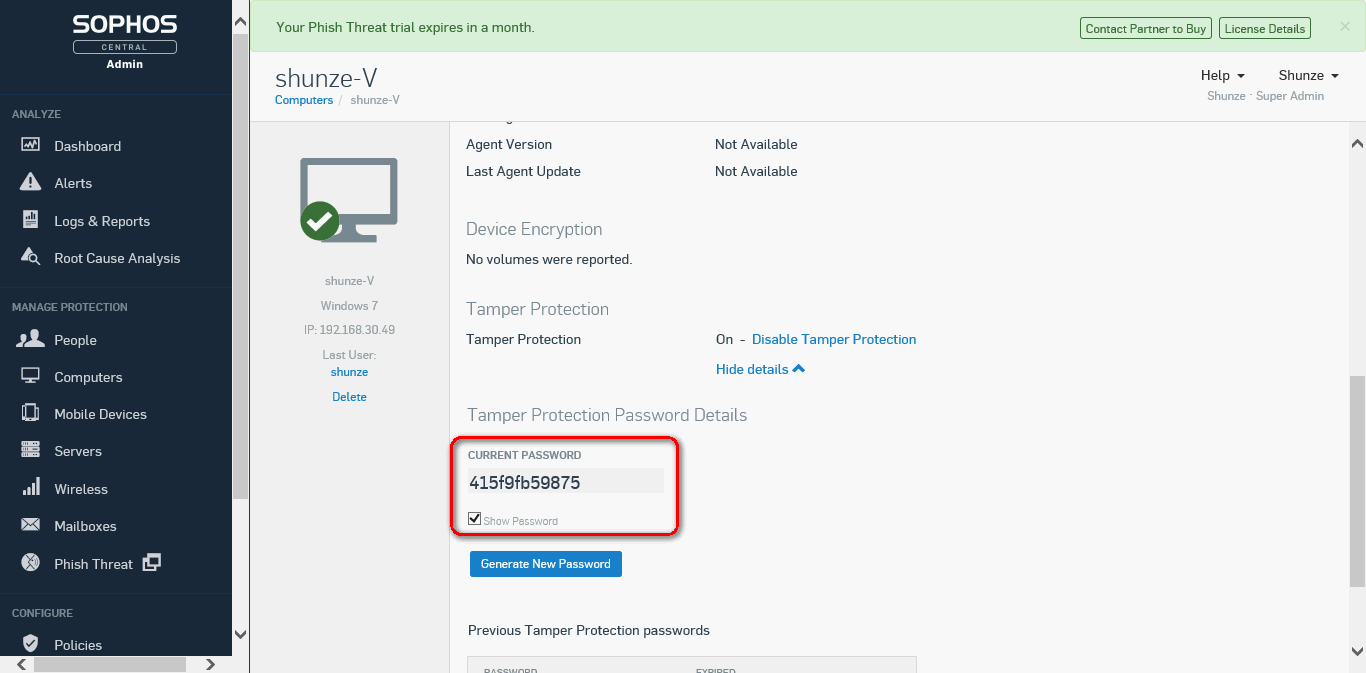Click the Tamper Protection Password Details heading
The height and width of the screenshot is (673, 1366).
[607, 415]
